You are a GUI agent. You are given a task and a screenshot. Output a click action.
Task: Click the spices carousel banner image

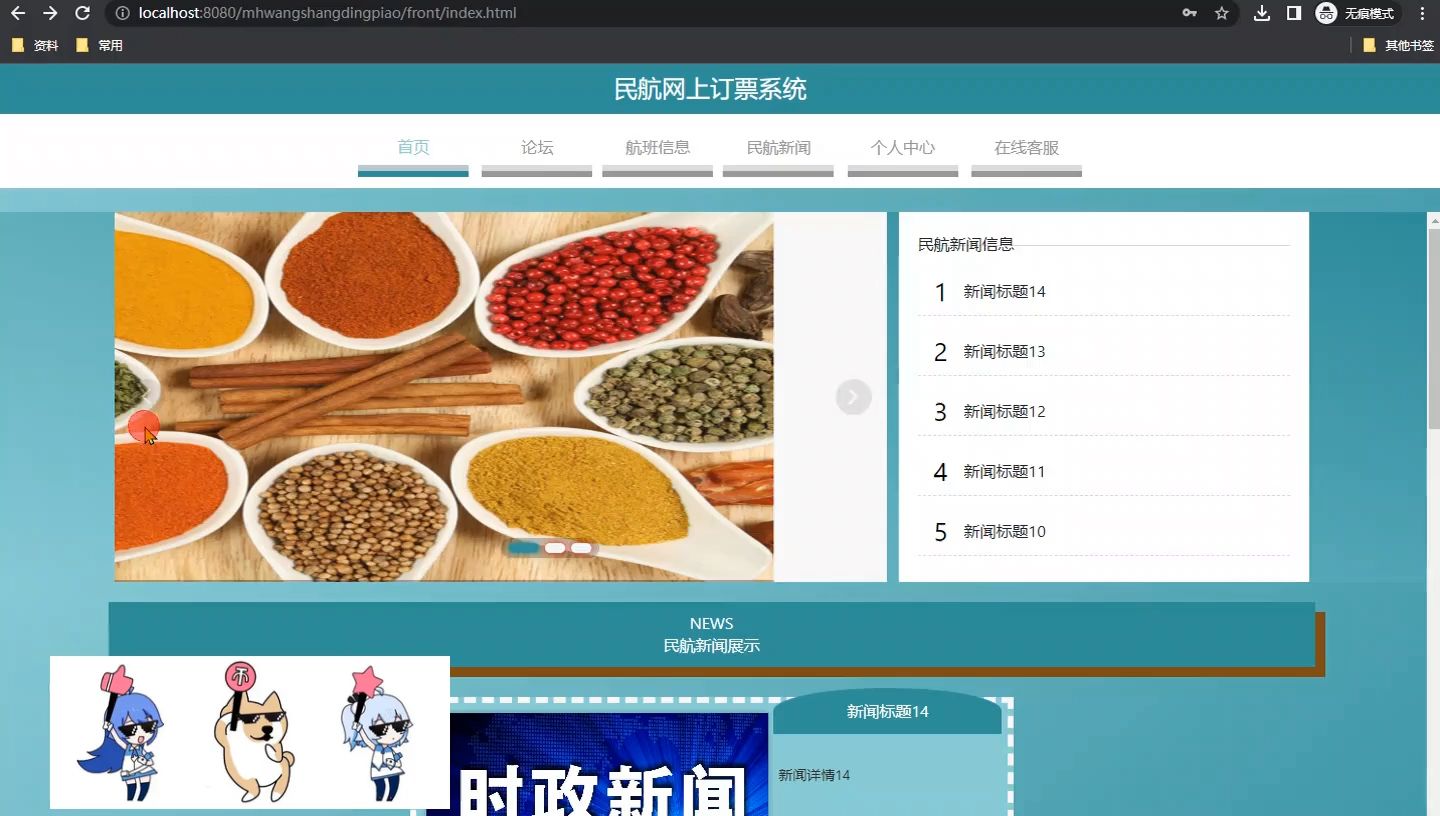(444, 396)
